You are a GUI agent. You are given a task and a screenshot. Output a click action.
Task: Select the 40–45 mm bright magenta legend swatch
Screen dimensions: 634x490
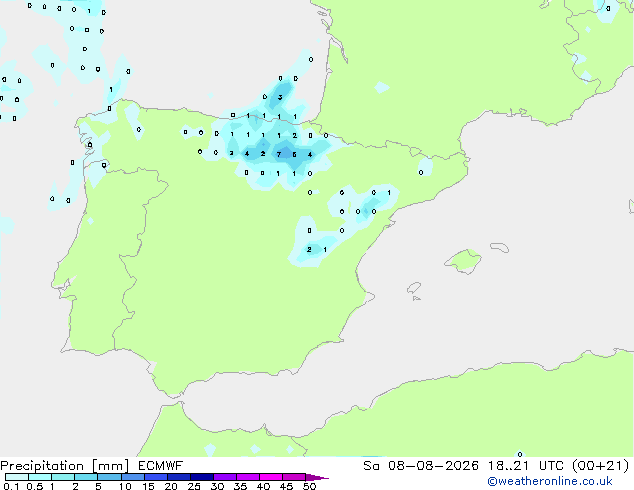[271, 477]
